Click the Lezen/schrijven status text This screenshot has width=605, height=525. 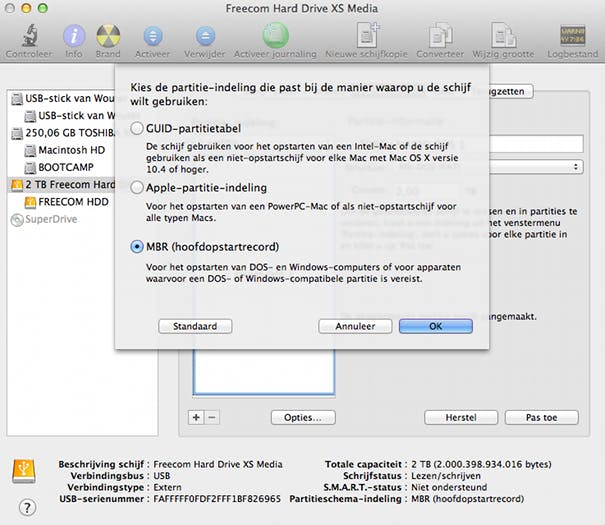click(446, 476)
